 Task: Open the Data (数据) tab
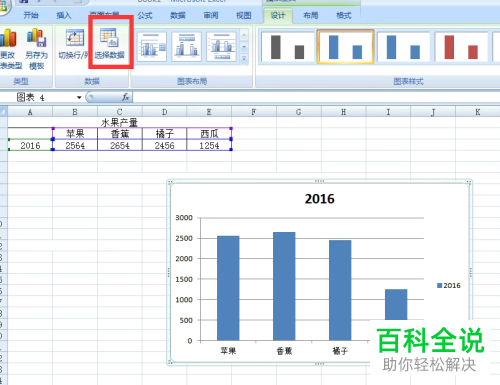tap(178, 15)
